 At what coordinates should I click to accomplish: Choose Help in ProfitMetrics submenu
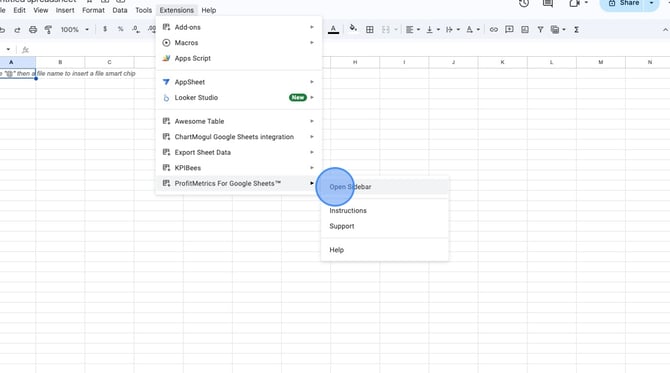click(x=385, y=250)
